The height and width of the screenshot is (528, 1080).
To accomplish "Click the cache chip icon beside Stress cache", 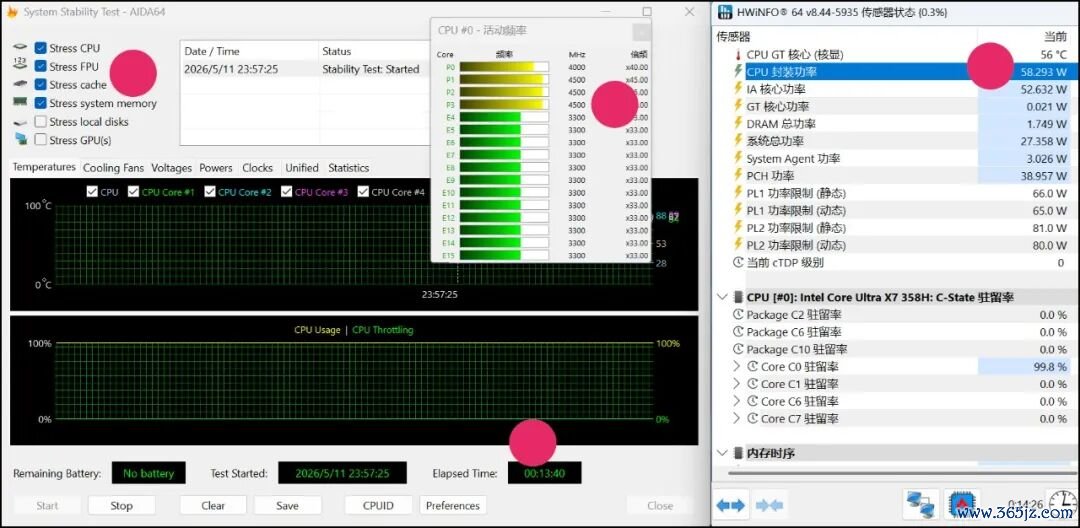I will tap(21, 84).
